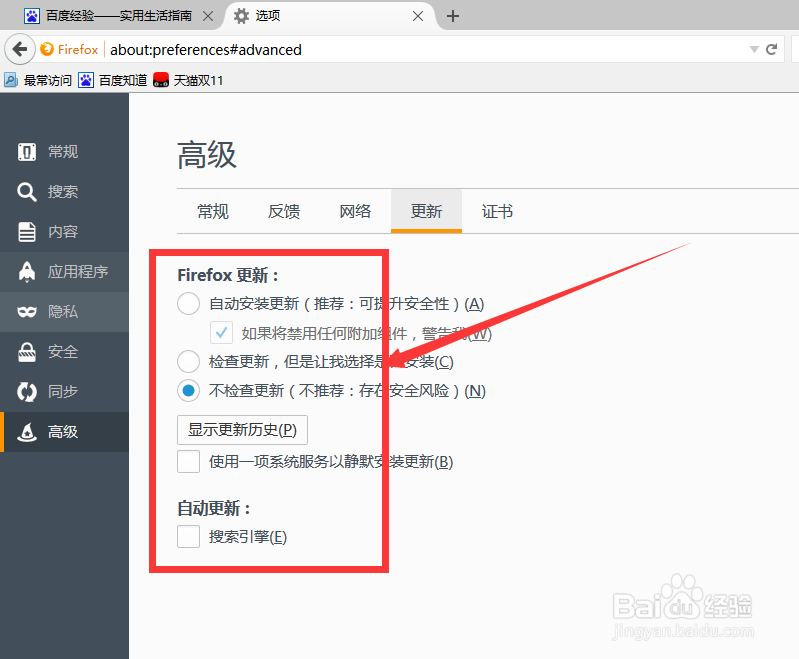Switch to the 网络 sub-tab
Screen dimensions: 799x659
coord(355,211)
